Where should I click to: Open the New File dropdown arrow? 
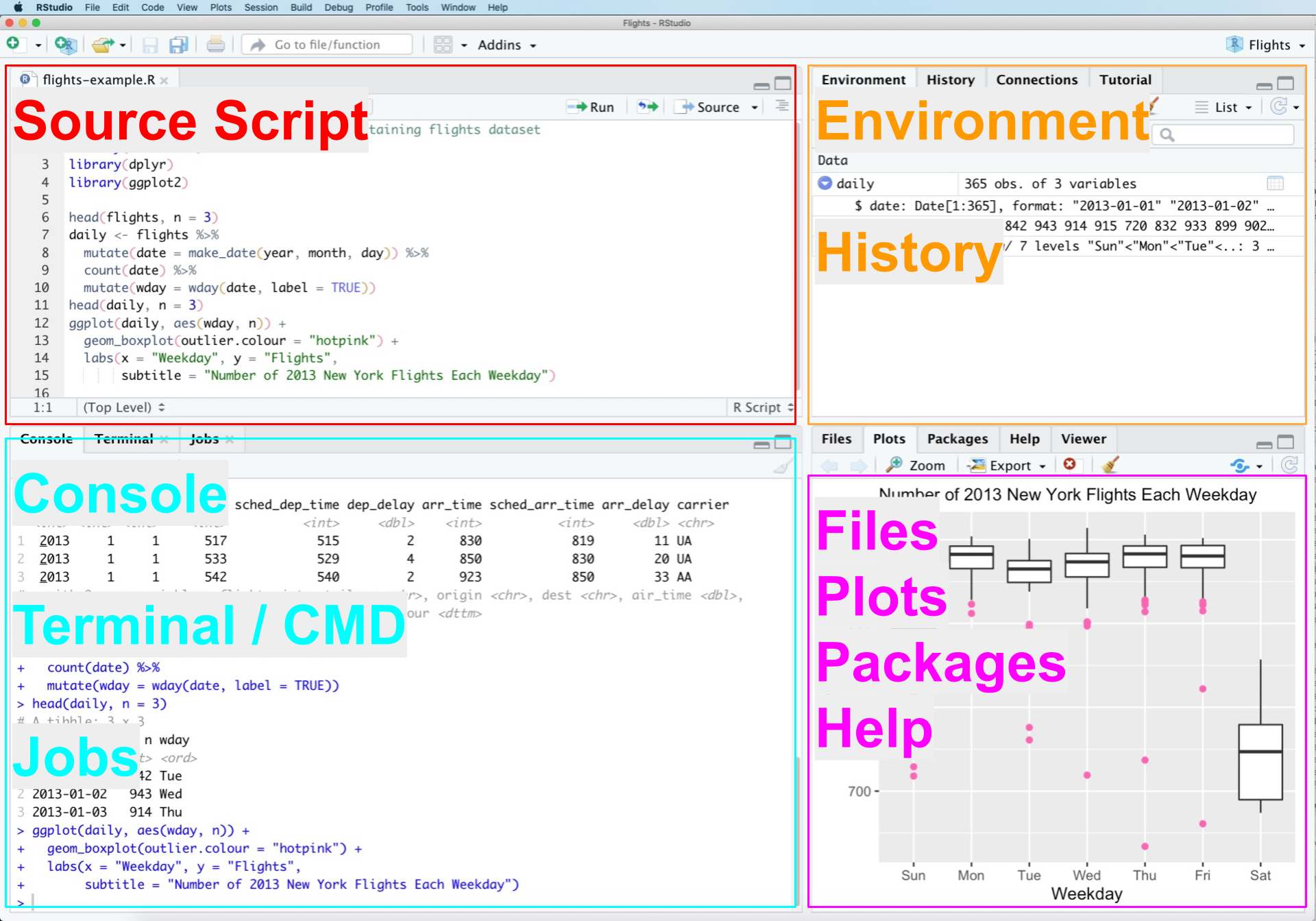38,46
